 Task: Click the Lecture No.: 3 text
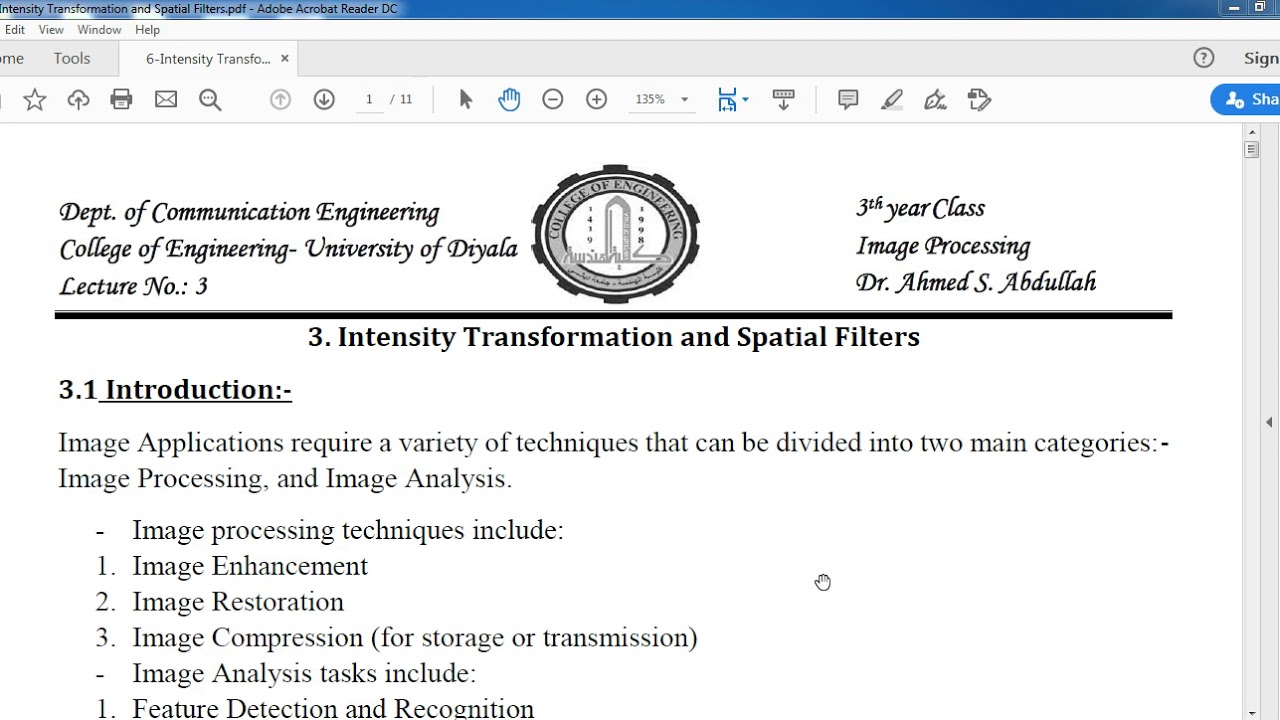pyautogui.click(x=134, y=286)
